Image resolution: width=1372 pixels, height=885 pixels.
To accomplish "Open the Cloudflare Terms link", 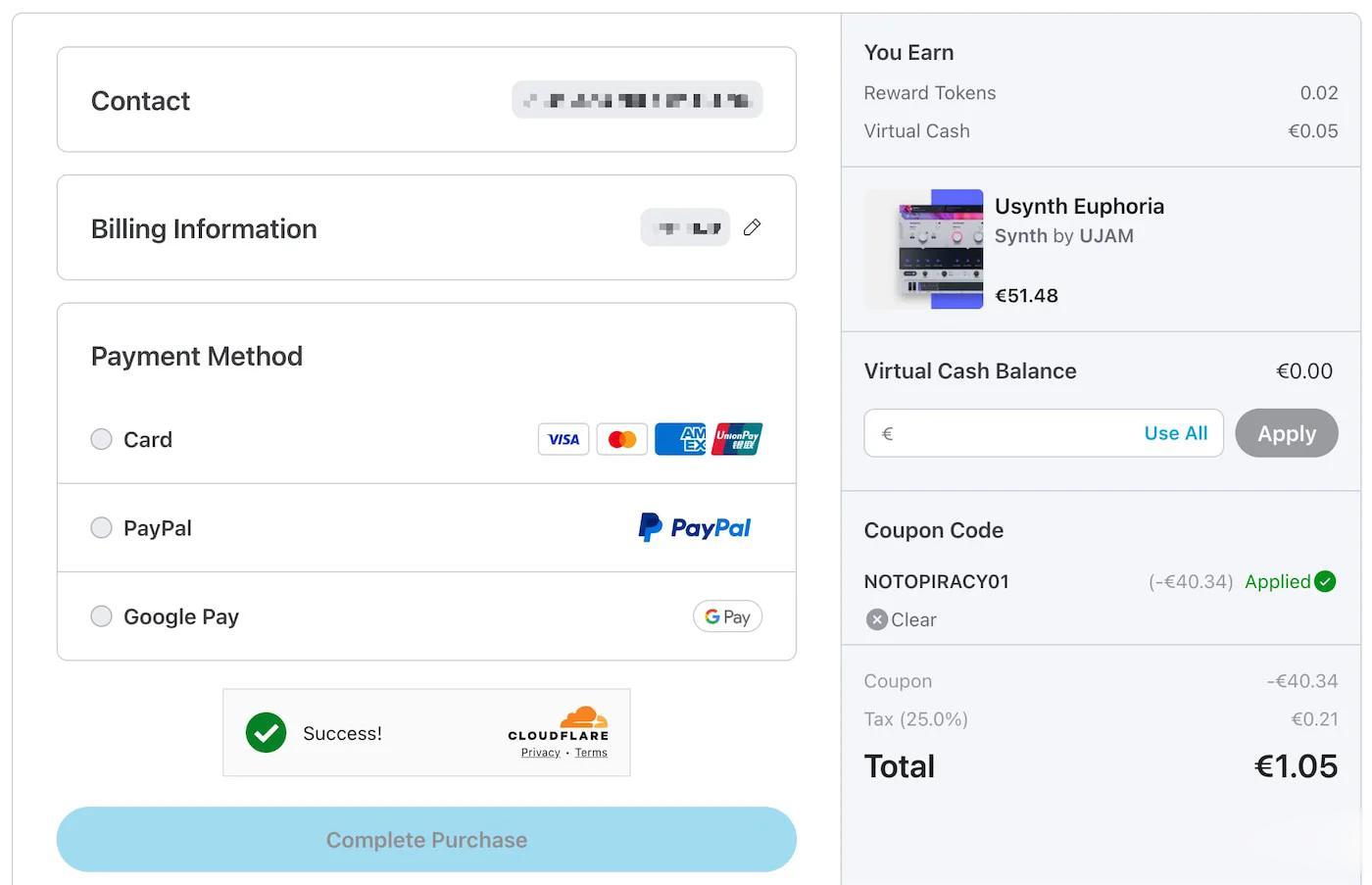I will tap(591, 753).
